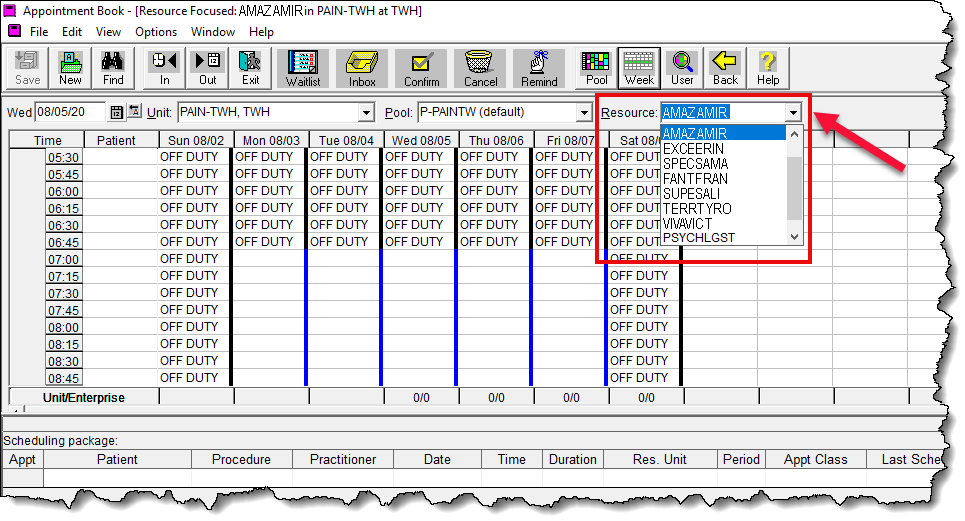Click the Confirm checkmark icon
965x521 pixels.
(422, 68)
